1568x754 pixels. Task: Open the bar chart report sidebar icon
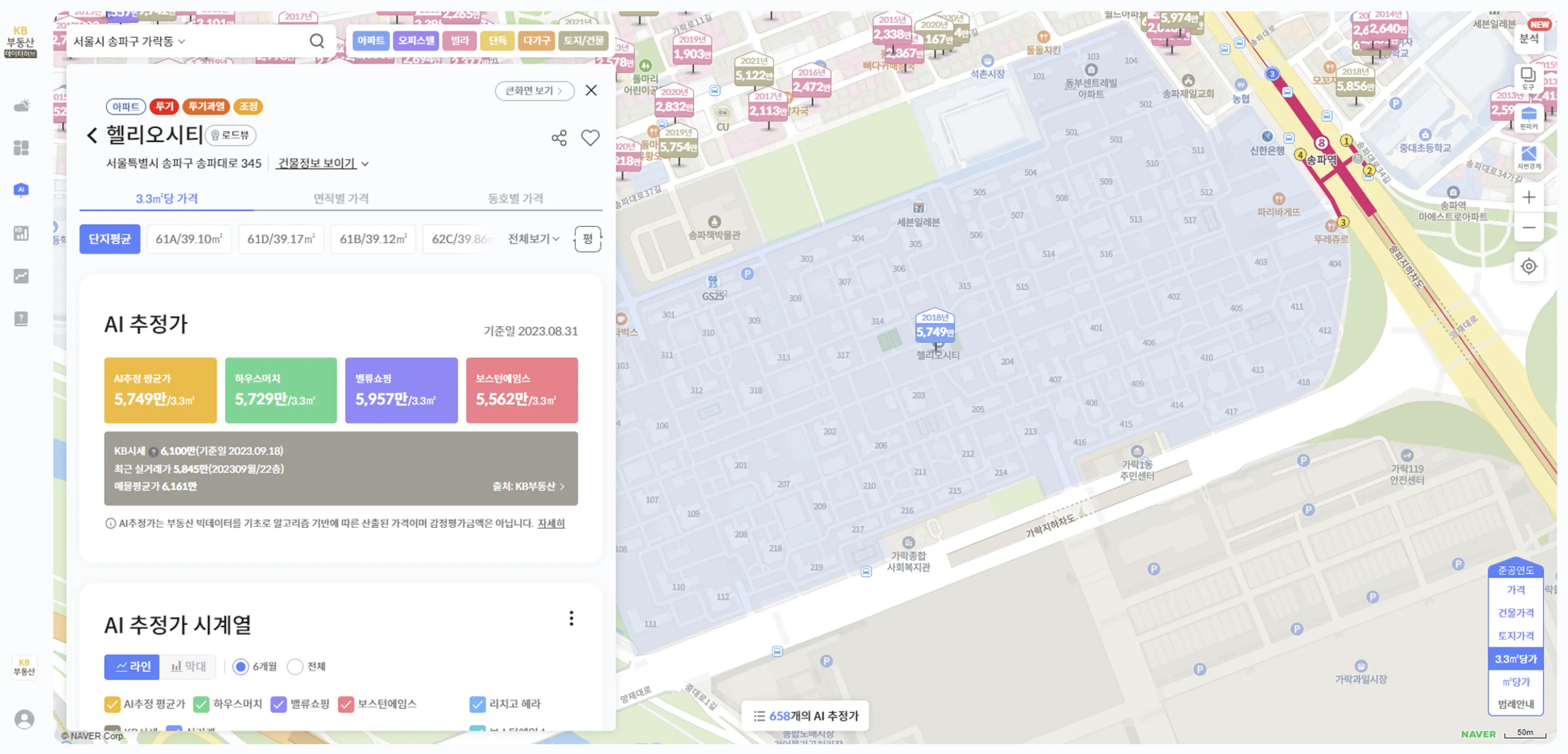[x=21, y=233]
